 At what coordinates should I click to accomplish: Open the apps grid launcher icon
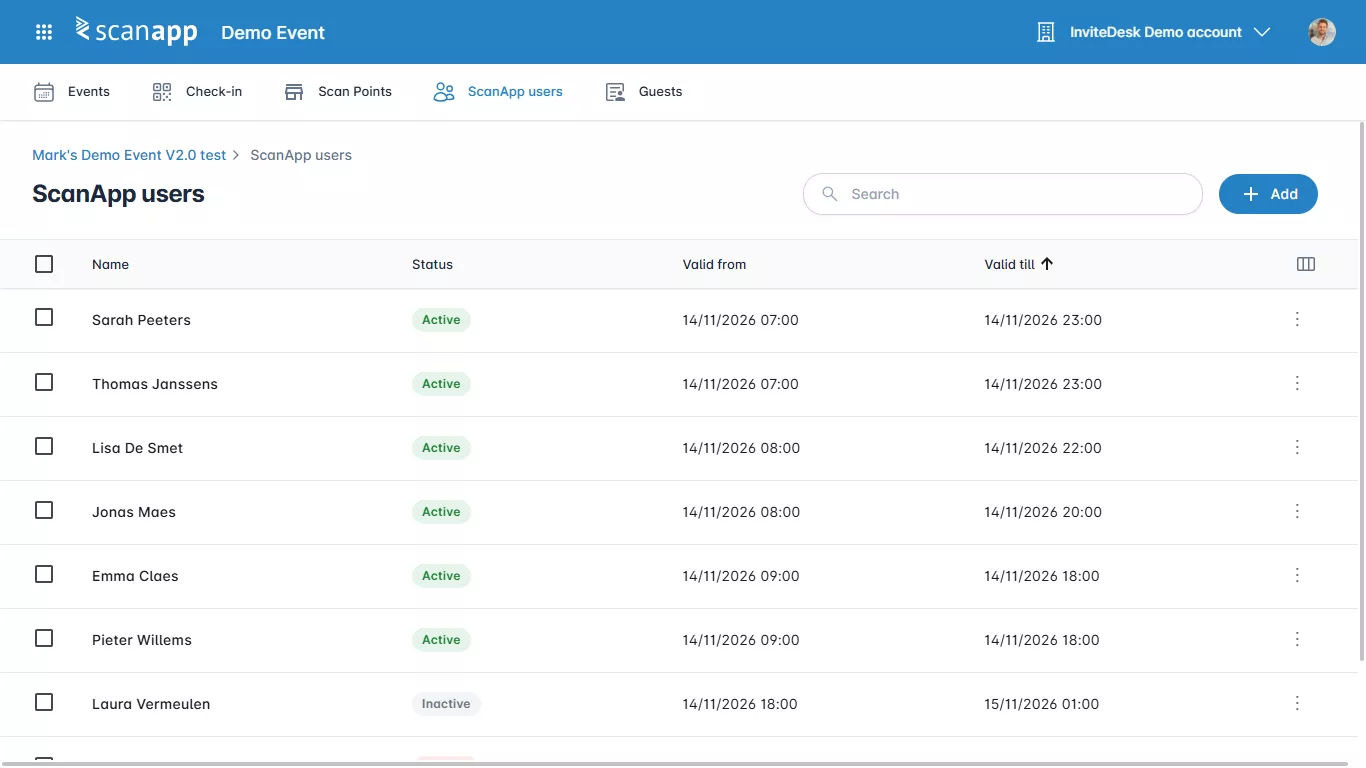pos(44,32)
